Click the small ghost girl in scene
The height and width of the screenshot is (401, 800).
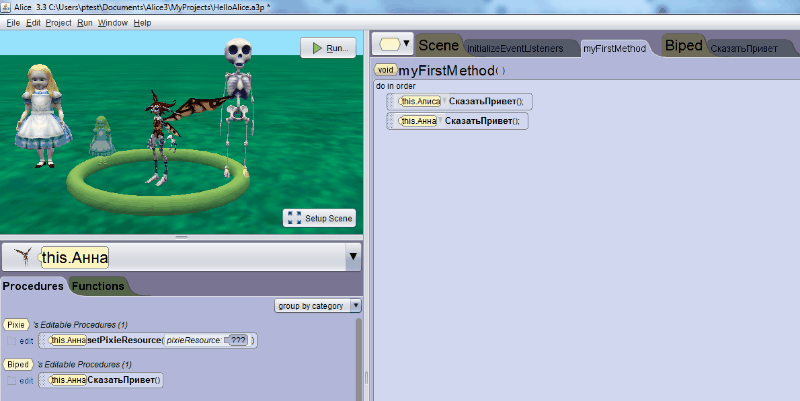click(102, 136)
